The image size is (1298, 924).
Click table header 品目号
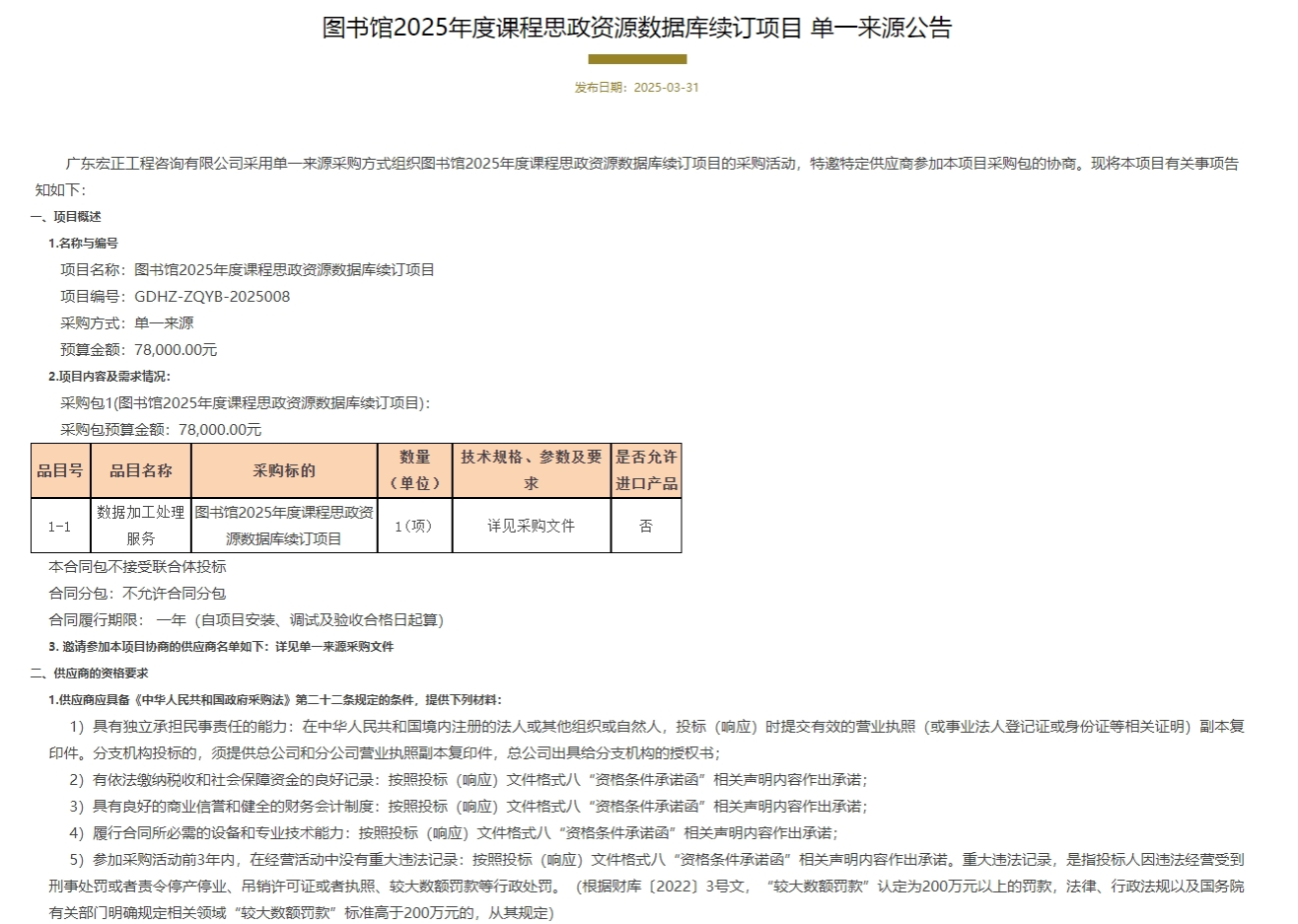point(60,470)
